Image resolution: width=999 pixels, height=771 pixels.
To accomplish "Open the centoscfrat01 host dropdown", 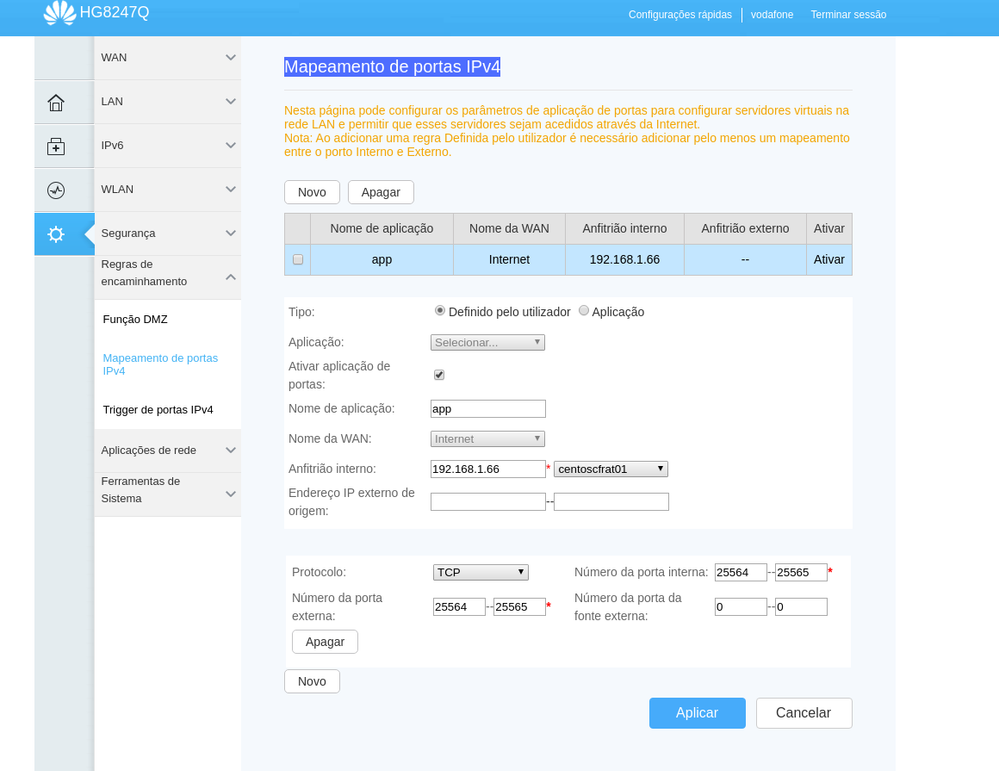I will click(610, 468).
